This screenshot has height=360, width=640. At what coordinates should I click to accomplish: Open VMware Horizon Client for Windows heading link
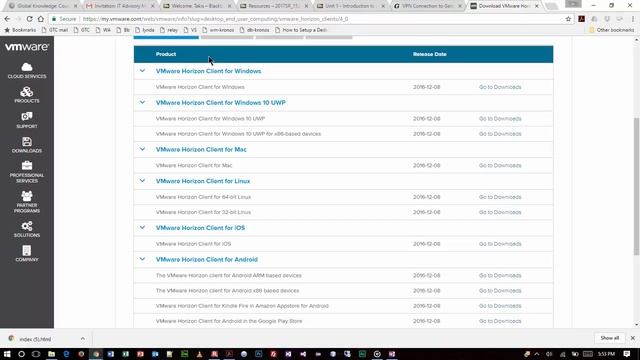tap(208, 71)
